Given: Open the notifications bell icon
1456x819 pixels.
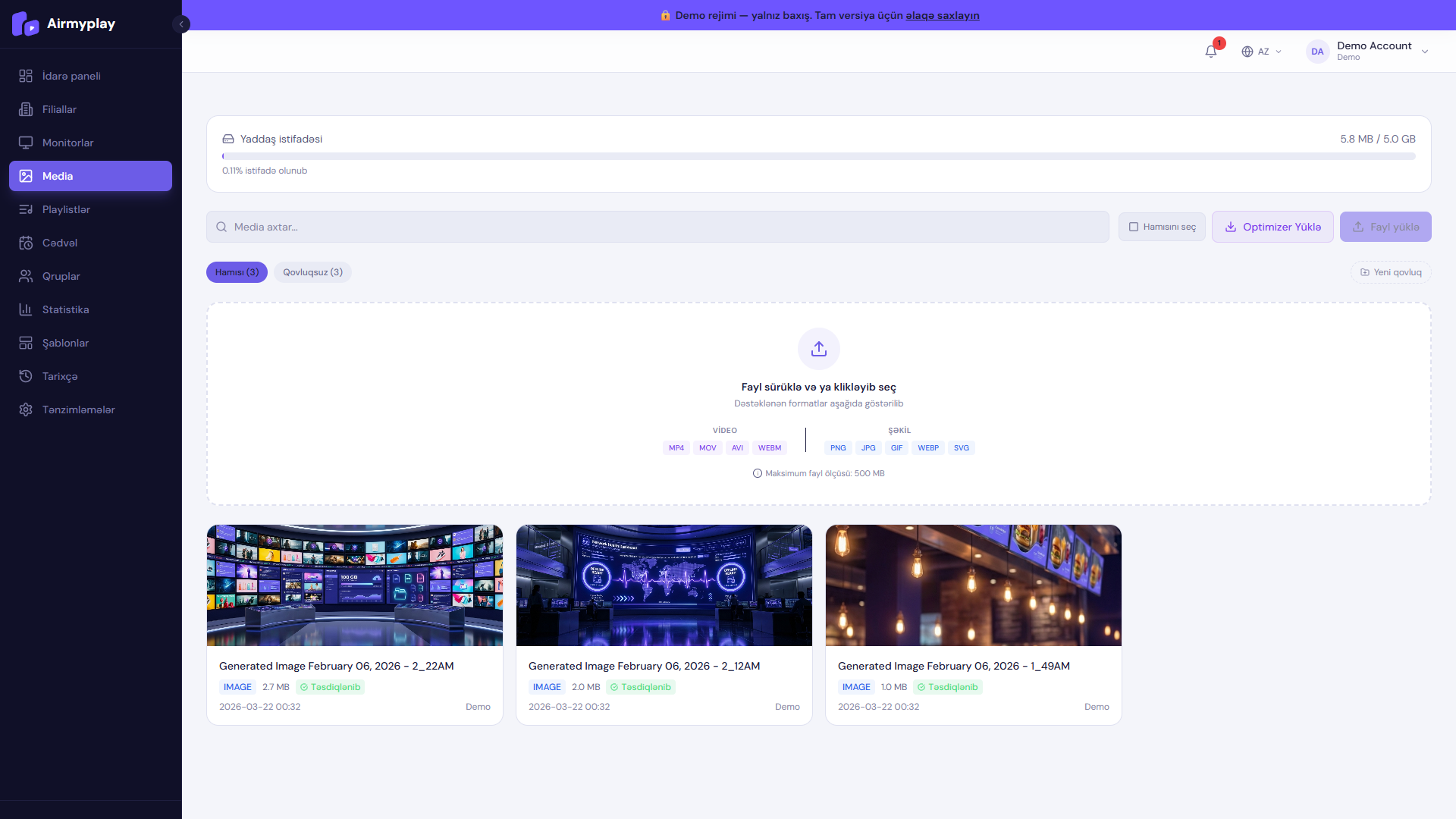Looking at the screenshot, I should 1210,52.
